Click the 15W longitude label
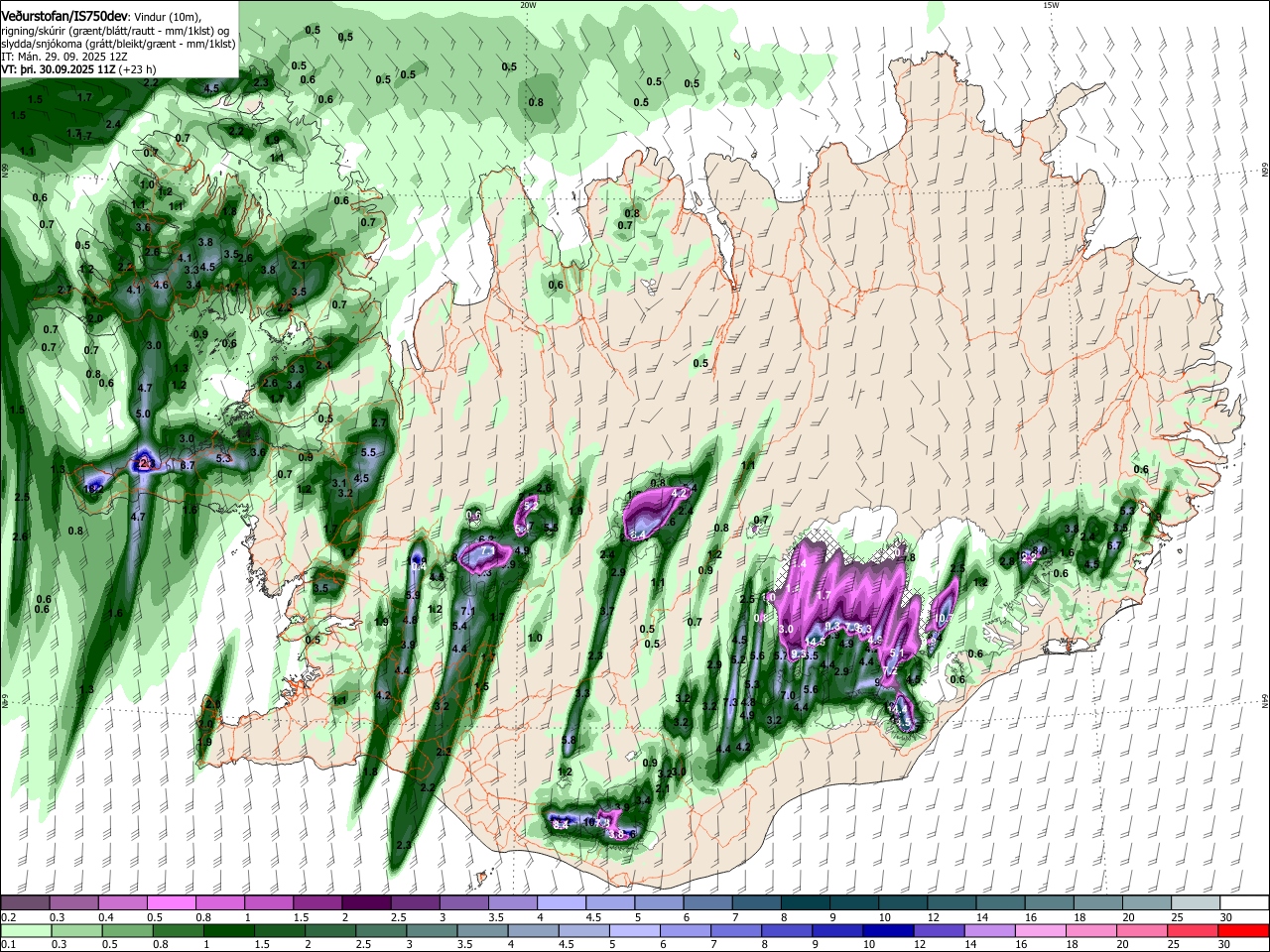Viewport: 1270px width, 952px height. pos(1051,5)
